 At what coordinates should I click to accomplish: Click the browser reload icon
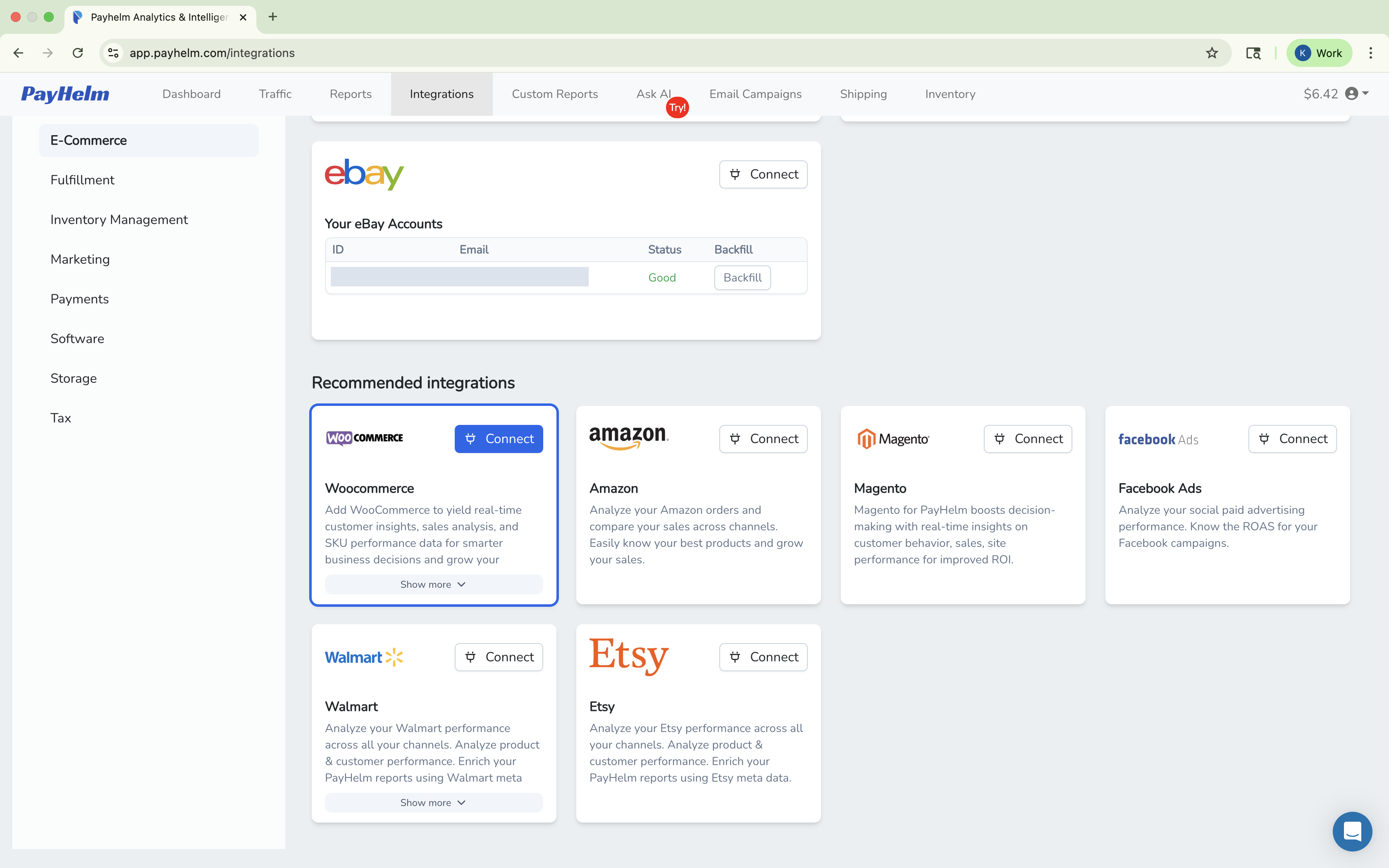pyautogui.click(x=77, y=53)
